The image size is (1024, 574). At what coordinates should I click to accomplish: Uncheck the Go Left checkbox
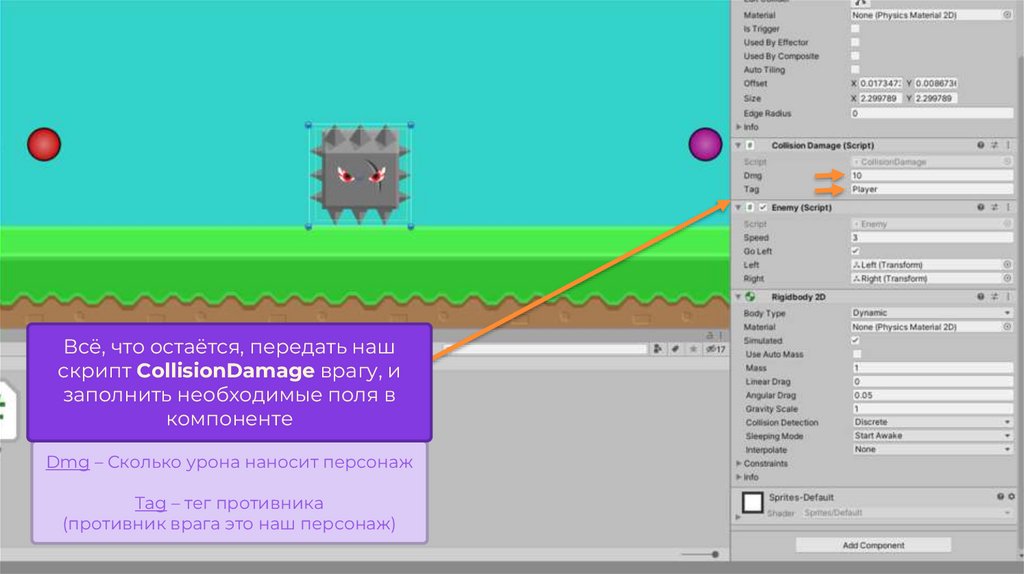pos(855,251)
